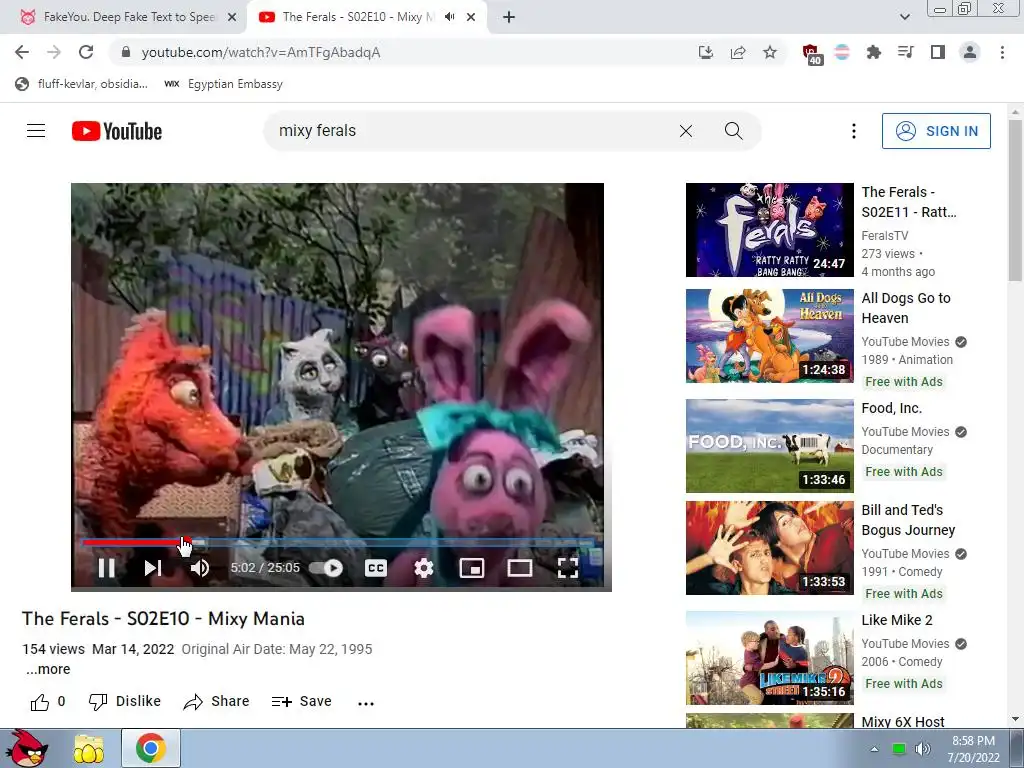
Task: Toggle the Chrome side panel
Action: (938, 52)
